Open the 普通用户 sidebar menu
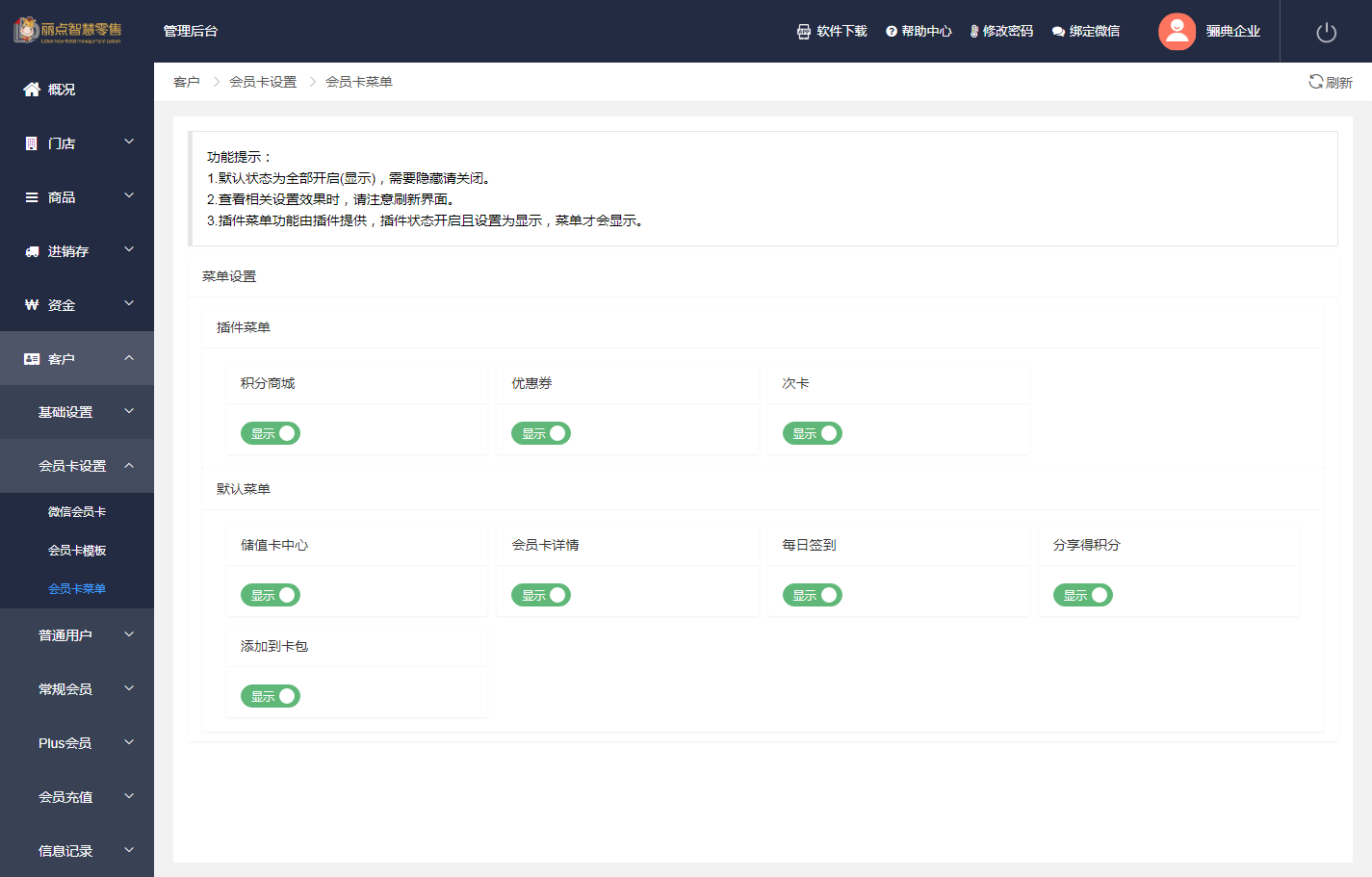 click(x=77, y=635)
